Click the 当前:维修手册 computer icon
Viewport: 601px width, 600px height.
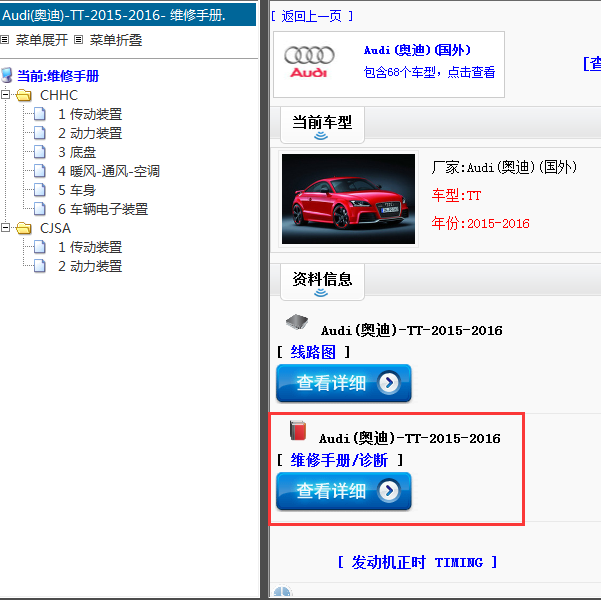pyautogui.click(x=7, y=76)
